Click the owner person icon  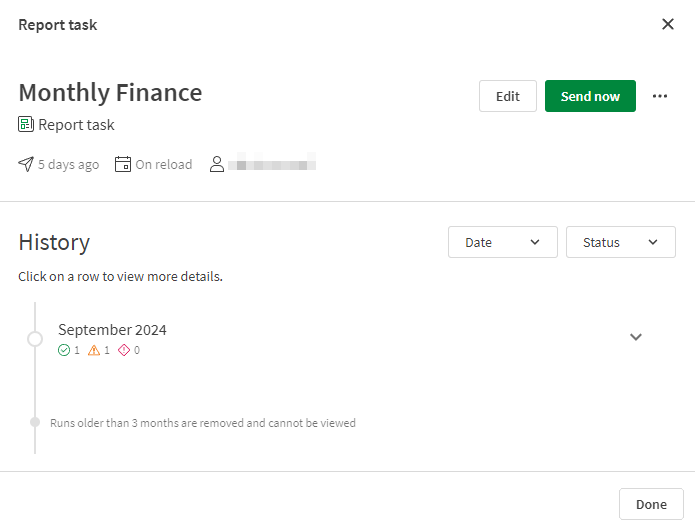point(216,164)
